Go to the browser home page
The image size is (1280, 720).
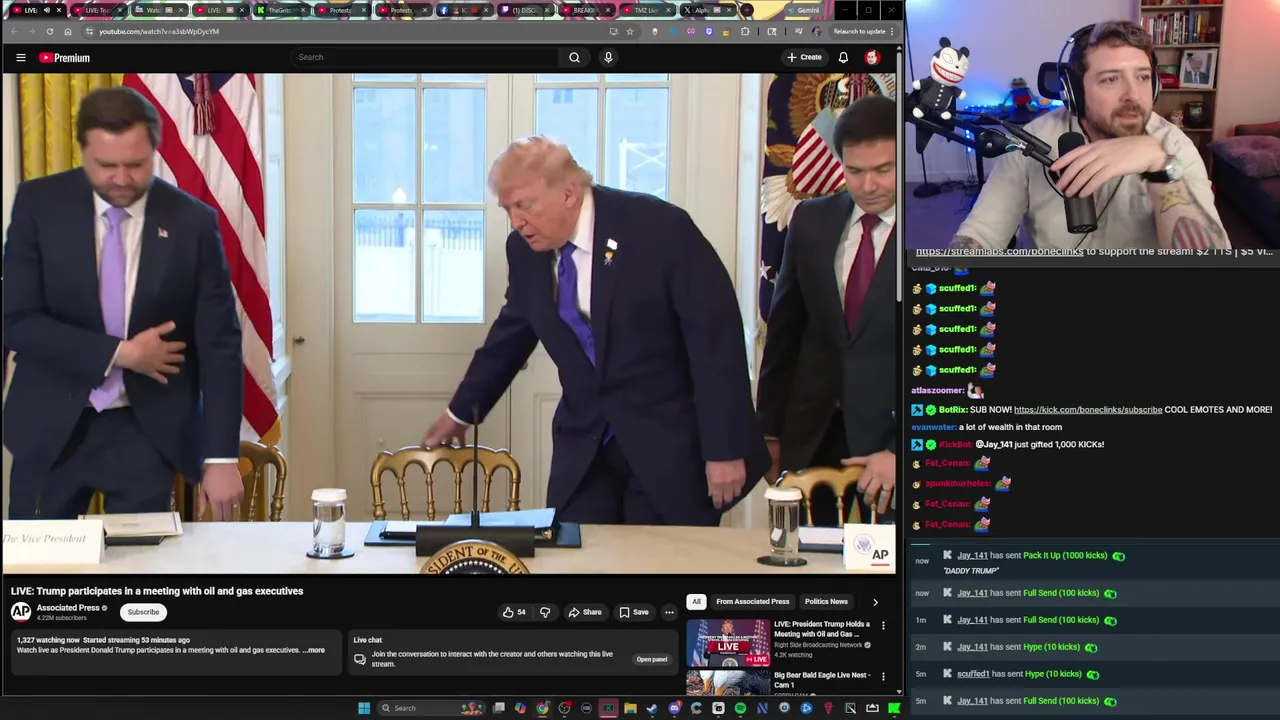pos(67,31)
